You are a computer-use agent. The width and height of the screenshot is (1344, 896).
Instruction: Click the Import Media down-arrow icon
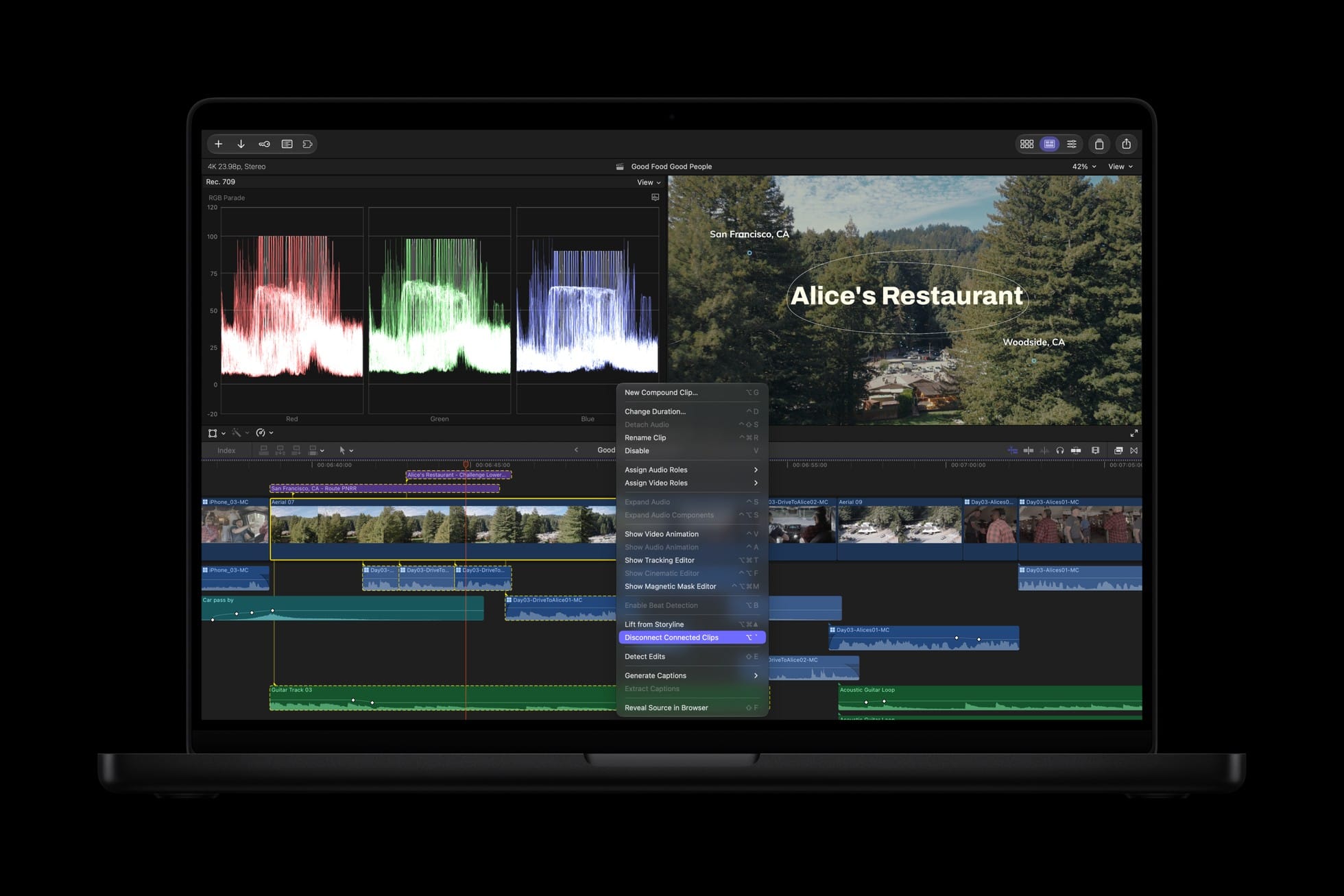(x=241, y=144)
